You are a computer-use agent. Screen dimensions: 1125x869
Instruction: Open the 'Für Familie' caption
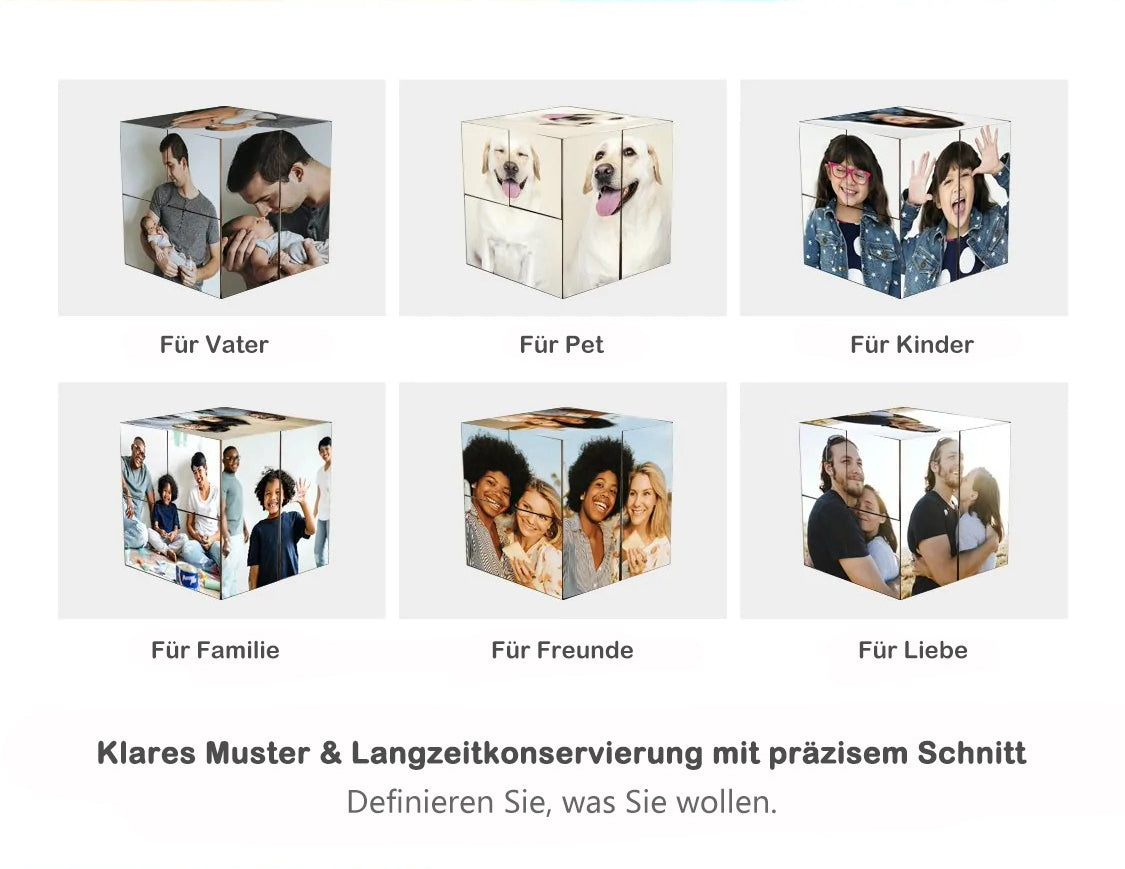[215, 650]
